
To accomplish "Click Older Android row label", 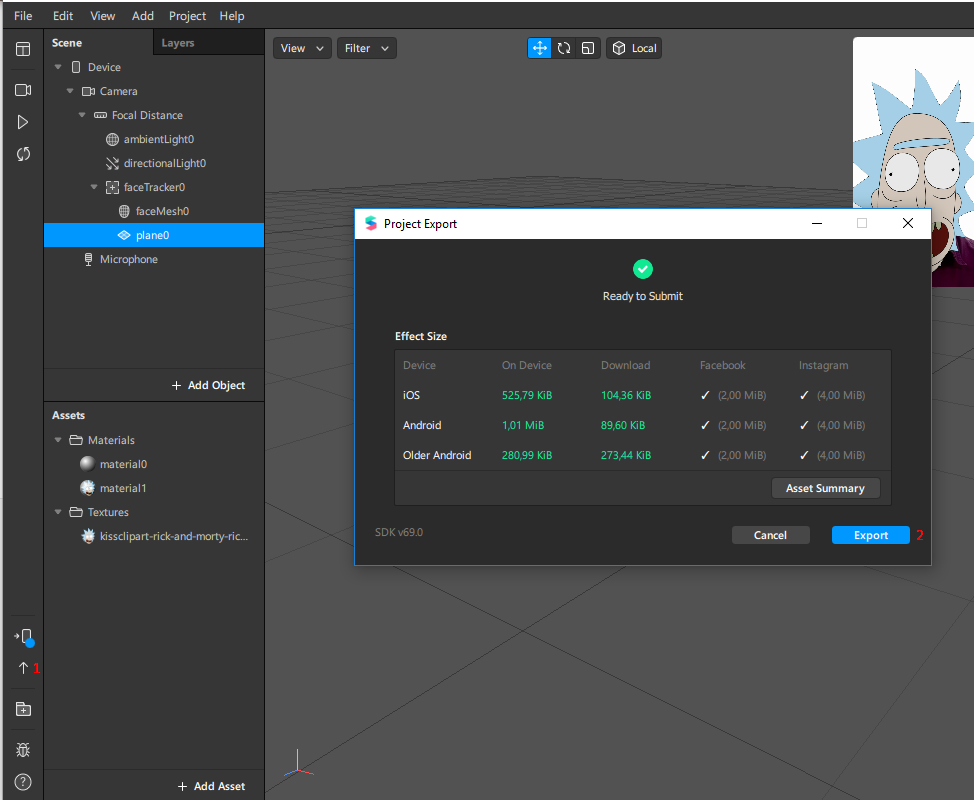I will click(x=437, y=455).
